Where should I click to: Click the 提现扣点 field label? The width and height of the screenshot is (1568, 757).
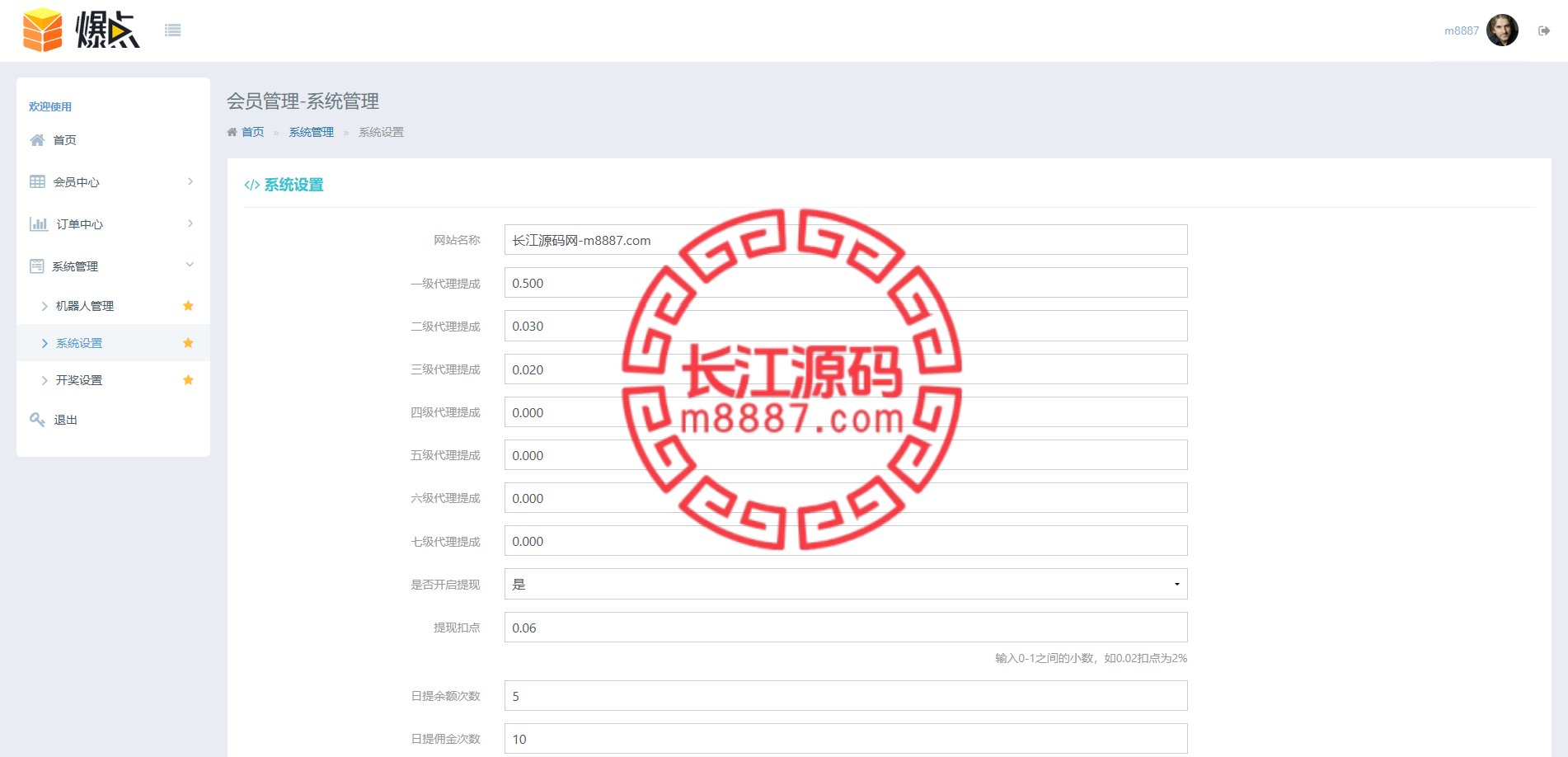(457, 628)
